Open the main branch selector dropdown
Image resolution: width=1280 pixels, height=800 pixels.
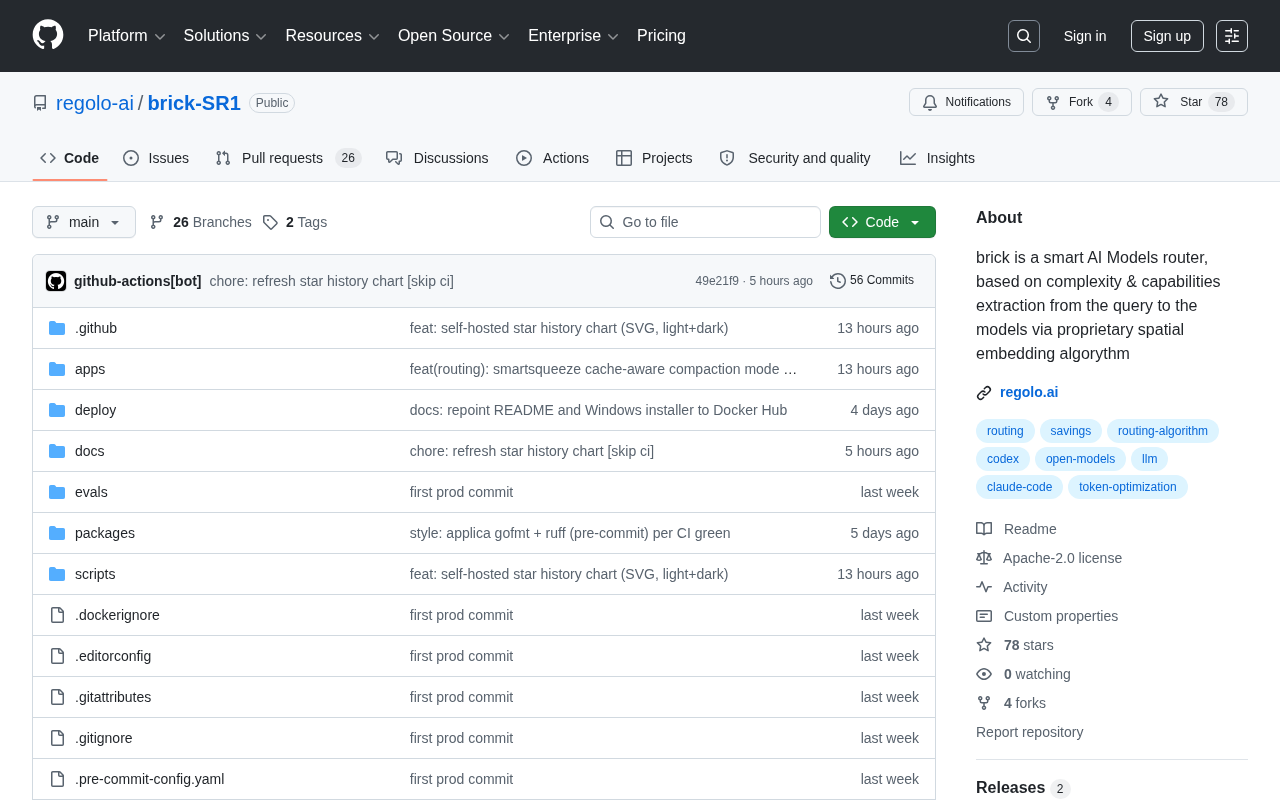[84, 222]
